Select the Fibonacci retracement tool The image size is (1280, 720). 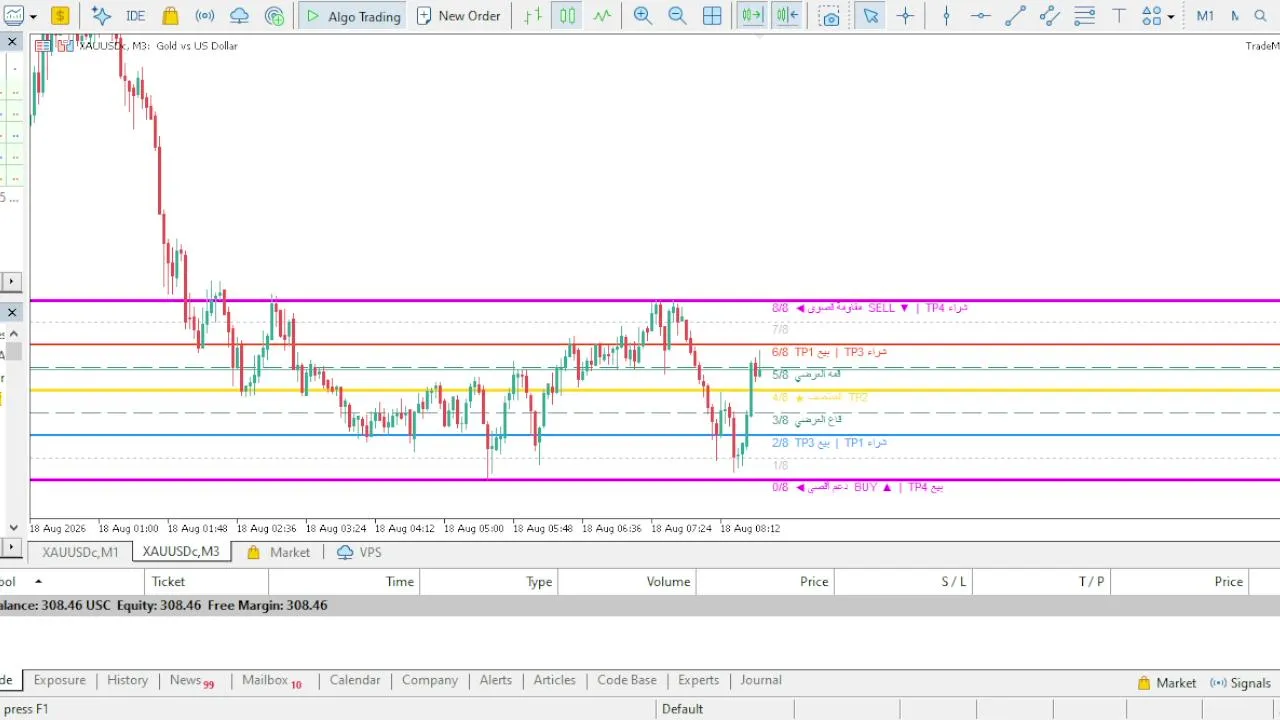coord(1084,16)
